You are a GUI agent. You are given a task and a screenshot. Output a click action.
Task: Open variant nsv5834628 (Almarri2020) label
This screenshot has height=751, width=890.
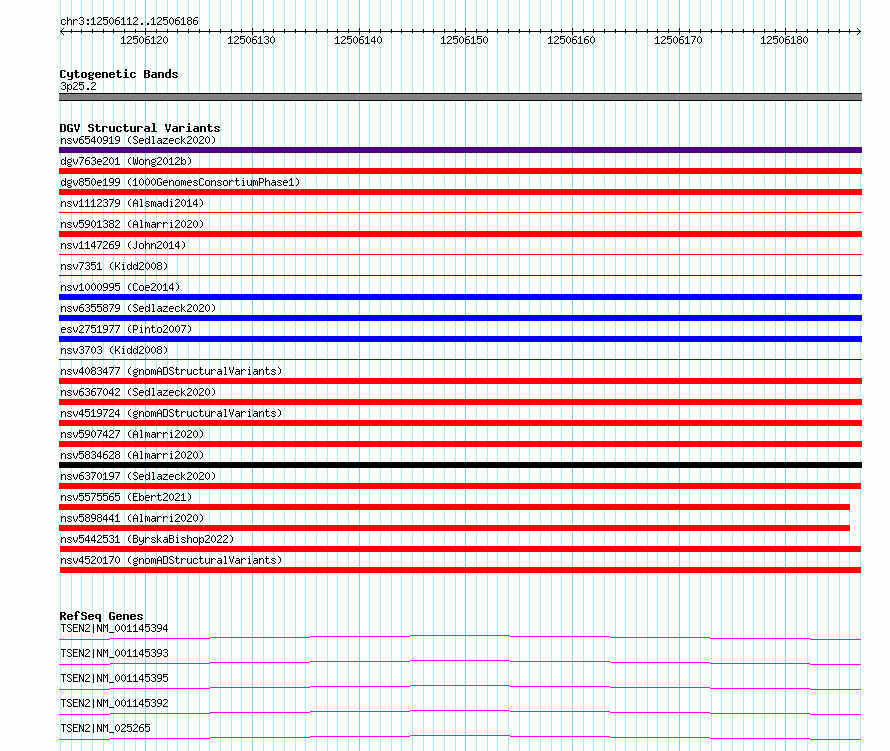132,455
